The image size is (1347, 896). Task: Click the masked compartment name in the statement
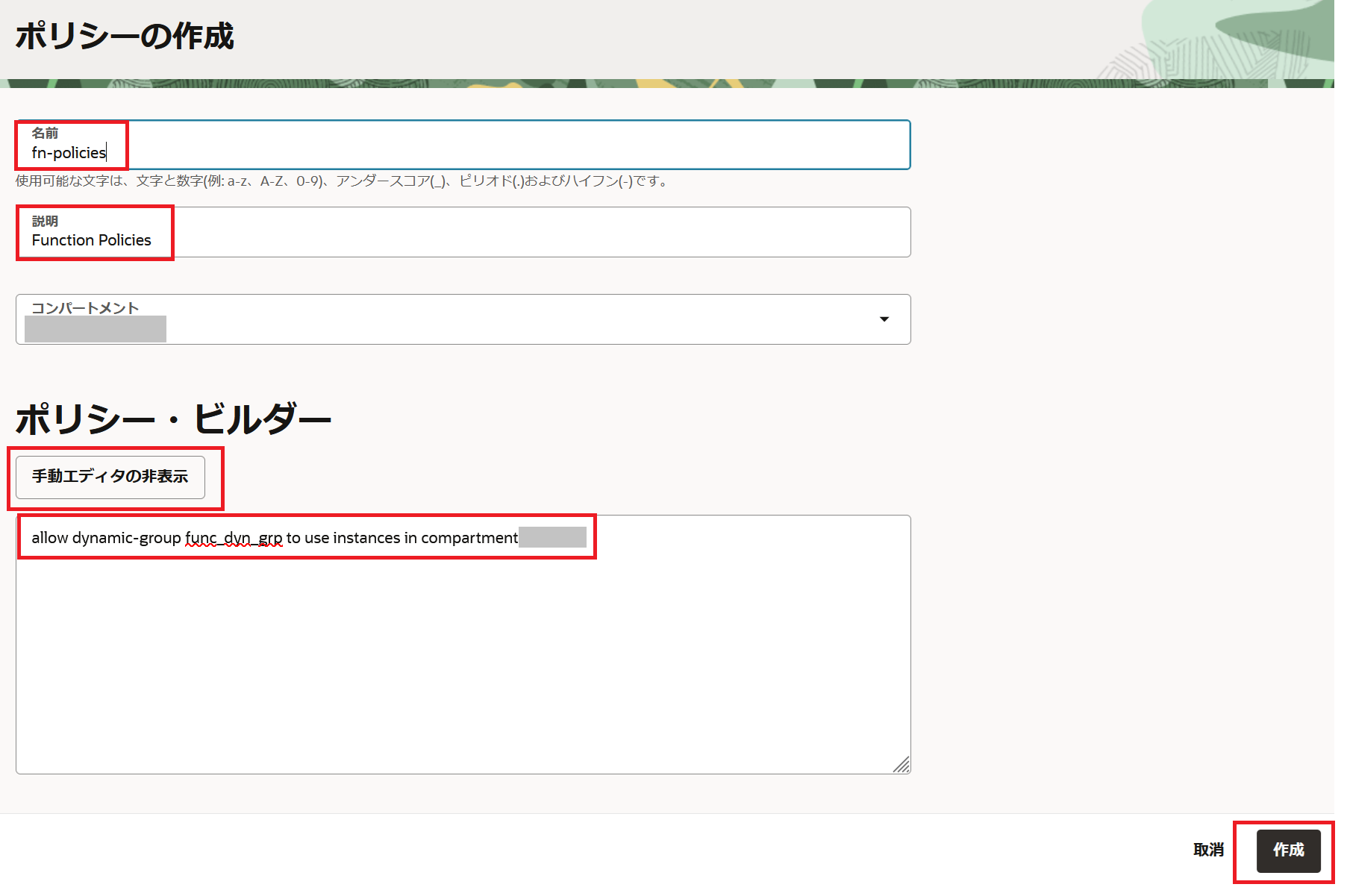552,537
